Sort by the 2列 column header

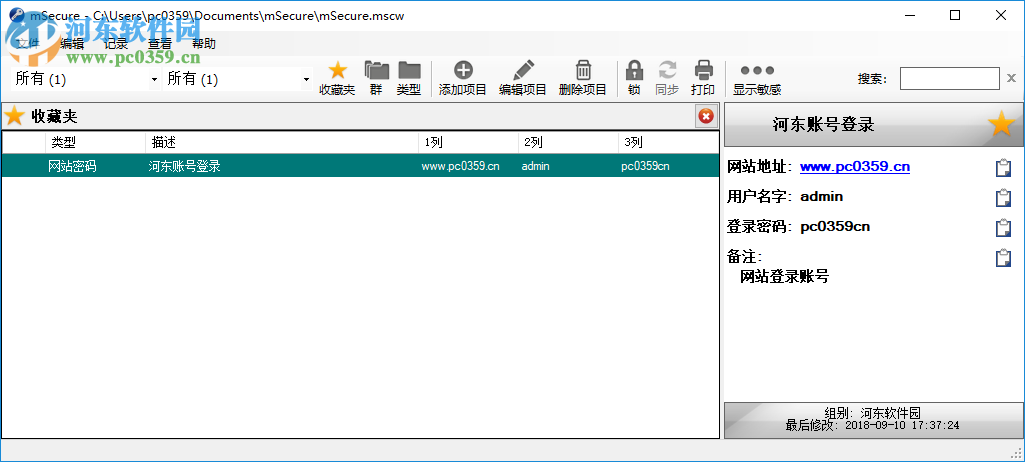point(569,142)
